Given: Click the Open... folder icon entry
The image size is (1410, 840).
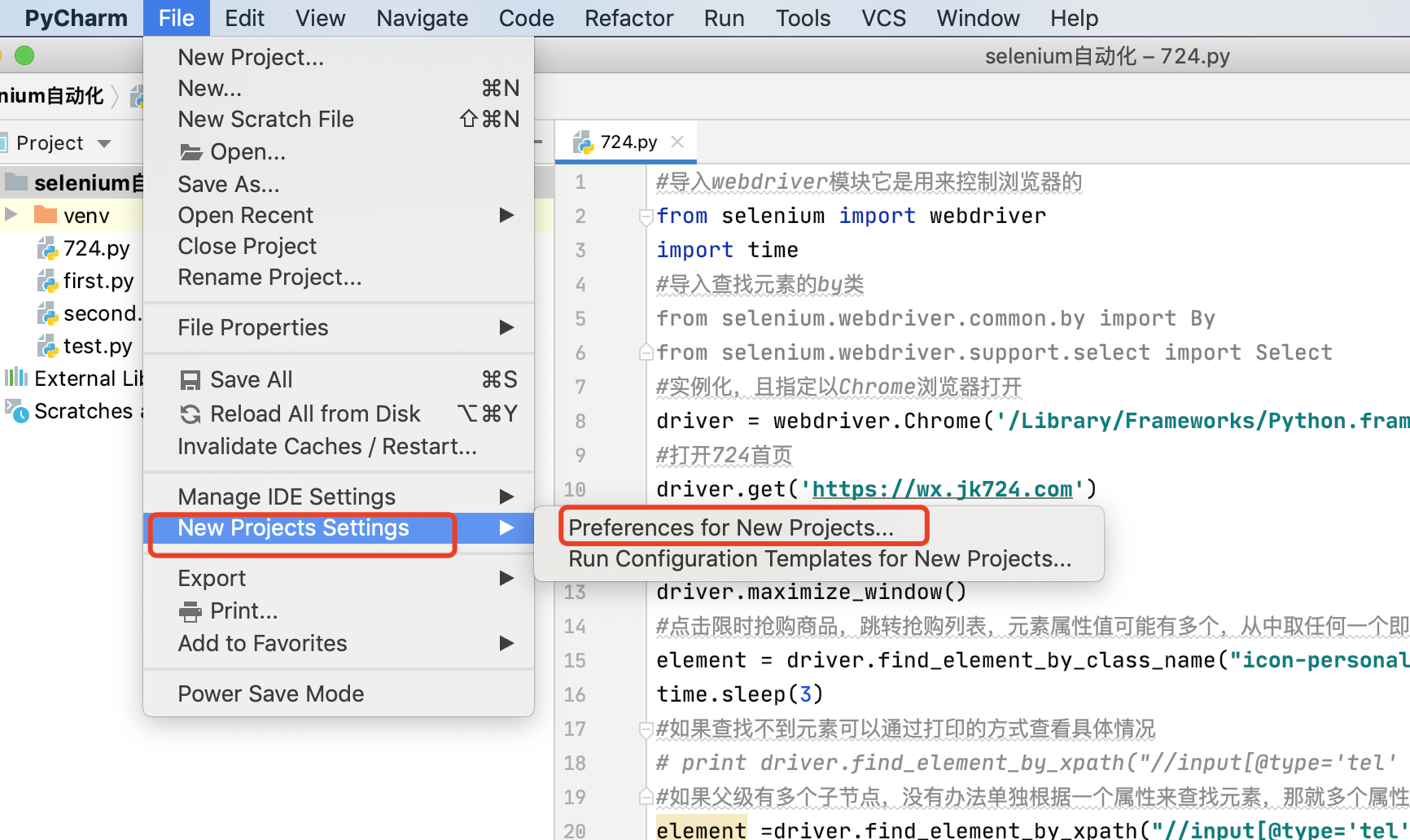Looking at the screenshot, I should click(338, 152).
